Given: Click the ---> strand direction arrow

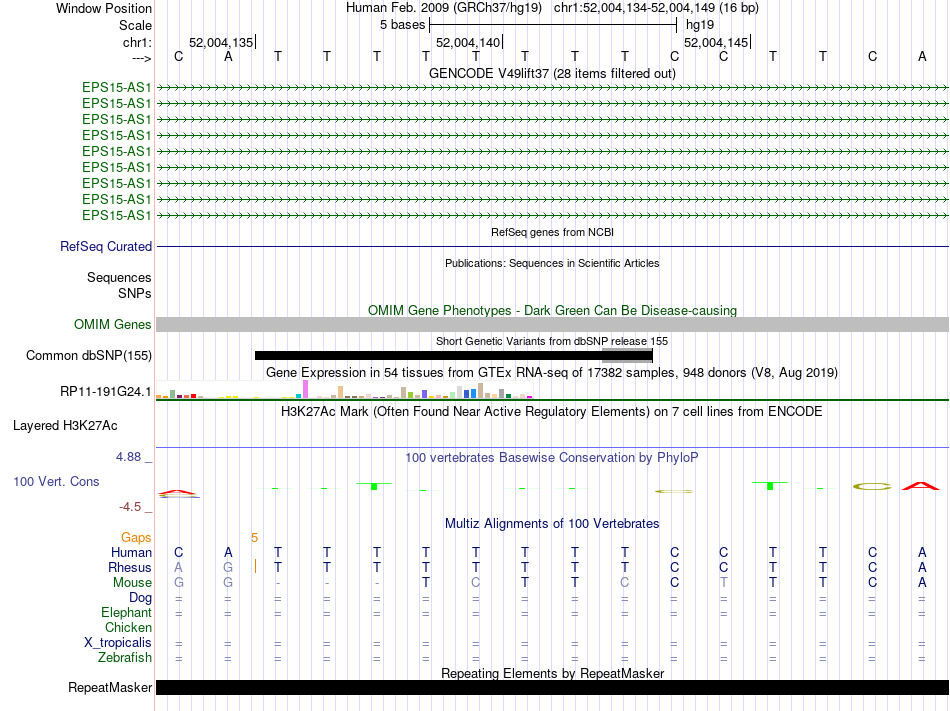Looking at the screenshot, I should pyautogui.click(x=141, y=58).
